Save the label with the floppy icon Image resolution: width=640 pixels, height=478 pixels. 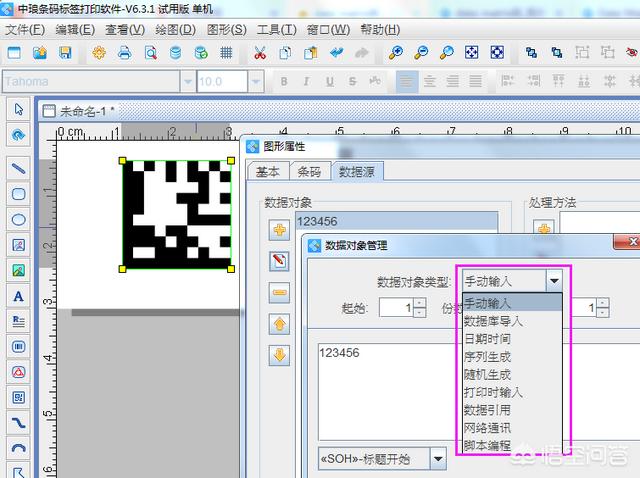click(65, 53)
